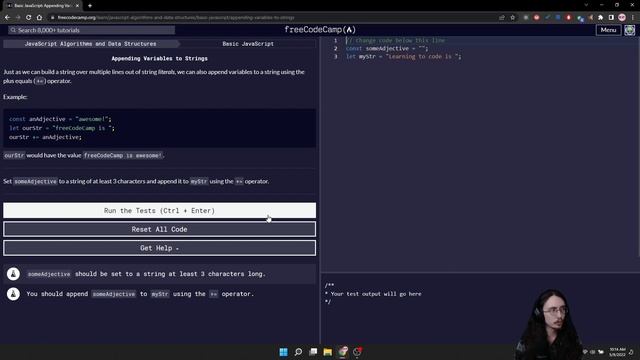640x360 pixels.
Task: Click the taskbar clock and date
Action: pyautogui.click(x=618, y=352)
